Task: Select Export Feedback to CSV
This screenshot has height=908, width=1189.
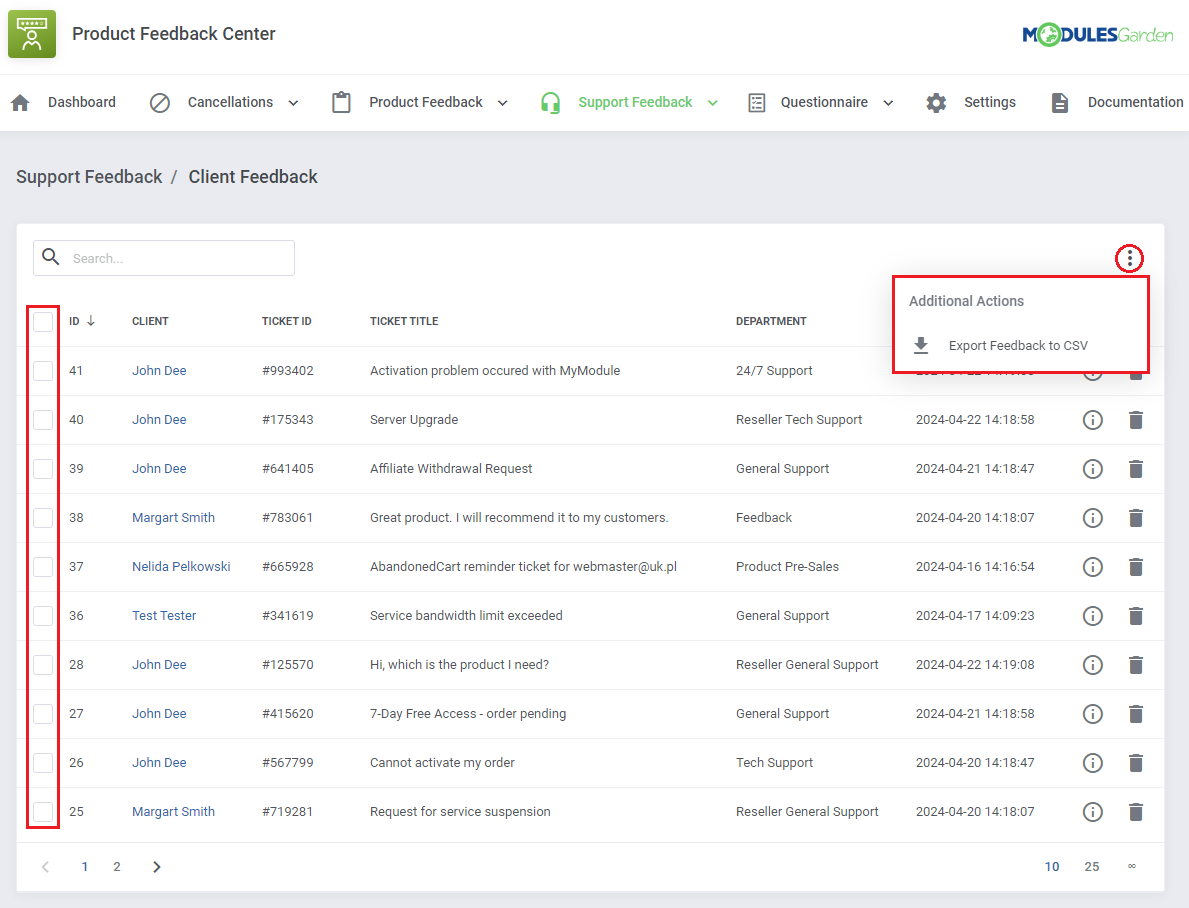Action: [x=1018, y=346]
